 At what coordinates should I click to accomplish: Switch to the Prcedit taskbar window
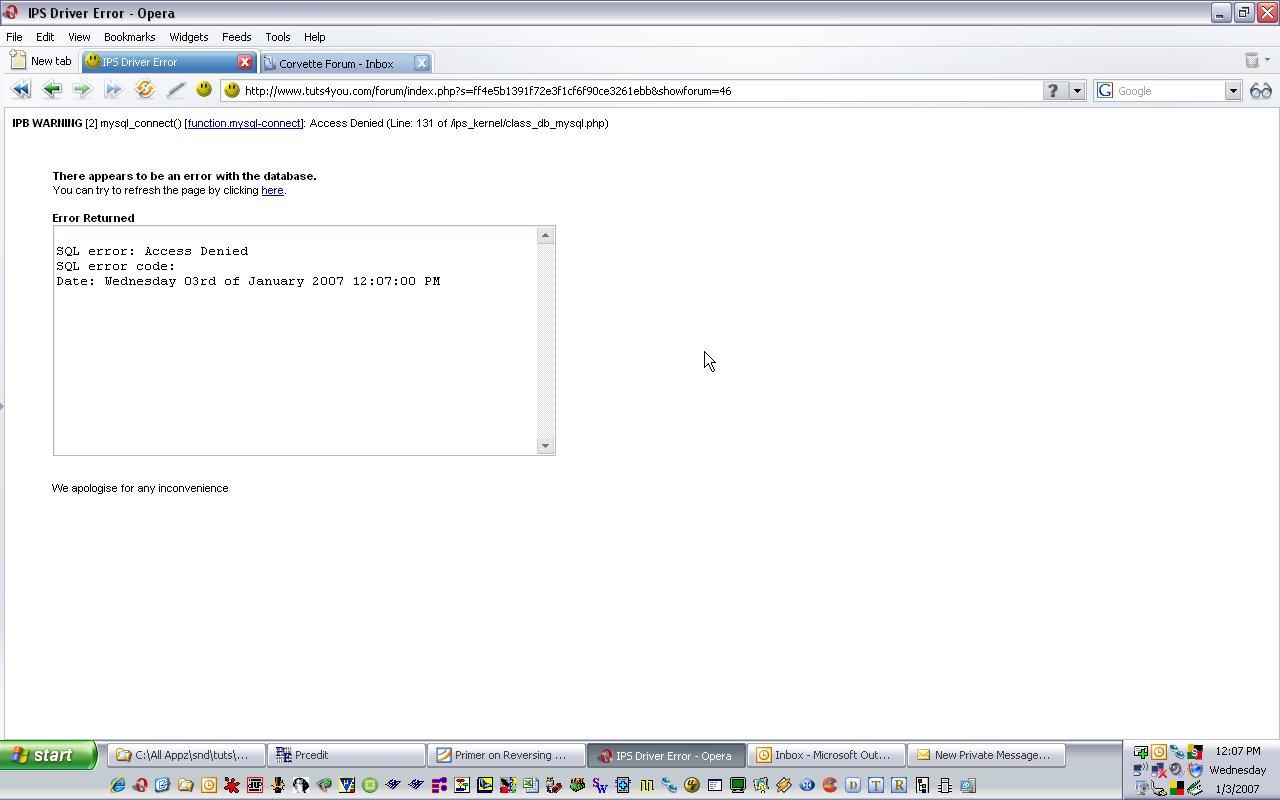[x=346, y=755]
